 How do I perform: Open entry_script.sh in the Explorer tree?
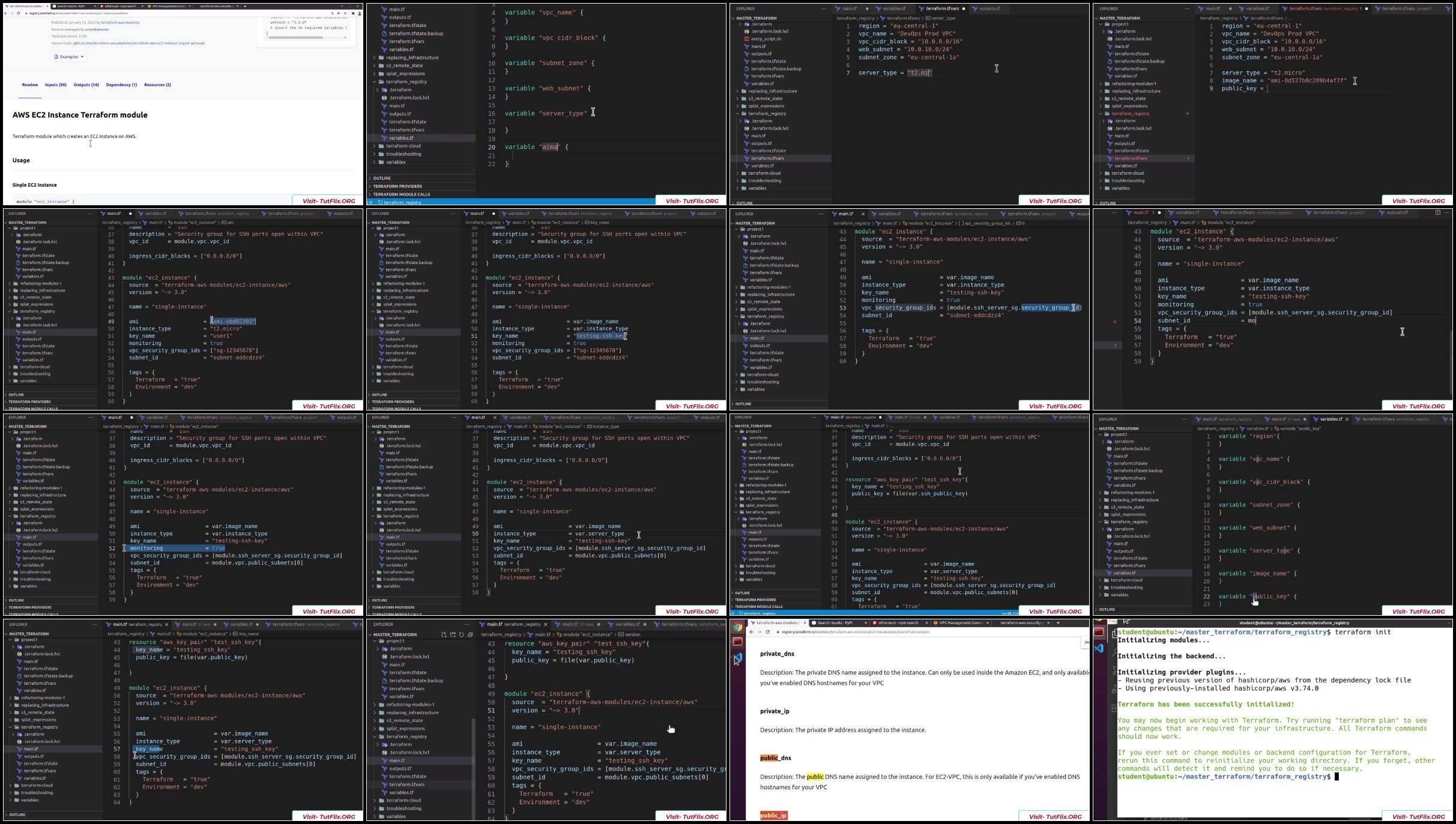pyautogui.click(x=766, y=39)
